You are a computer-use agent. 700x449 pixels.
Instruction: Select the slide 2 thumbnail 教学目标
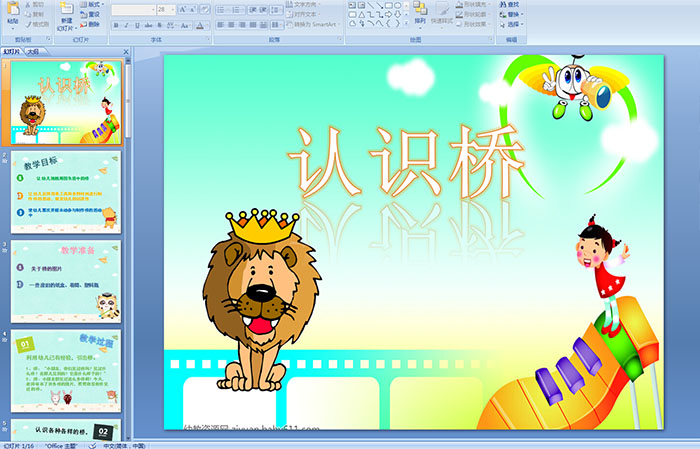point(66,193)
